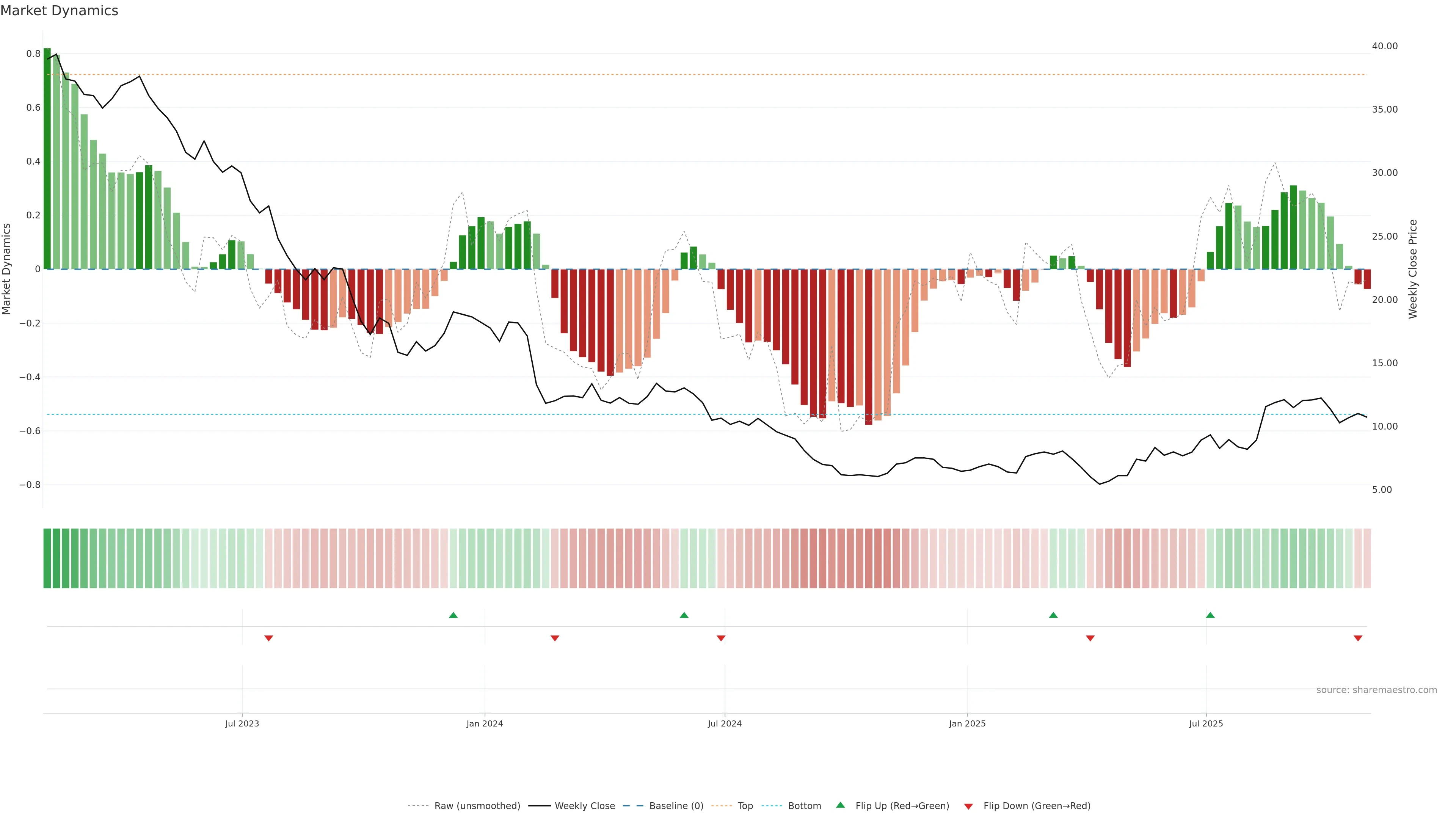Toggle the Top legend line entry
Viewport: 1456px width, 819px height.
pyautogui.click(x=745, y=805)
